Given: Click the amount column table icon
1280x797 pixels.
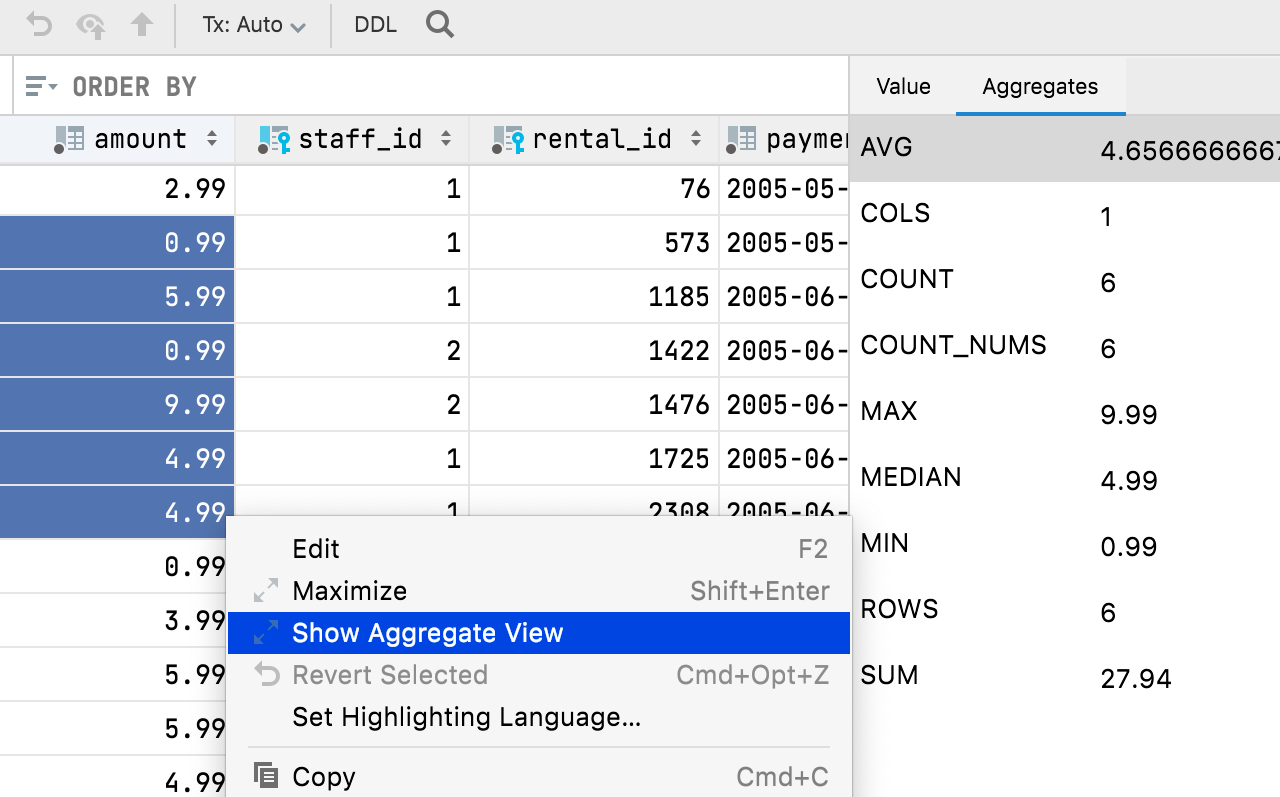Looking at the screenshot, I should click(69, 139).
